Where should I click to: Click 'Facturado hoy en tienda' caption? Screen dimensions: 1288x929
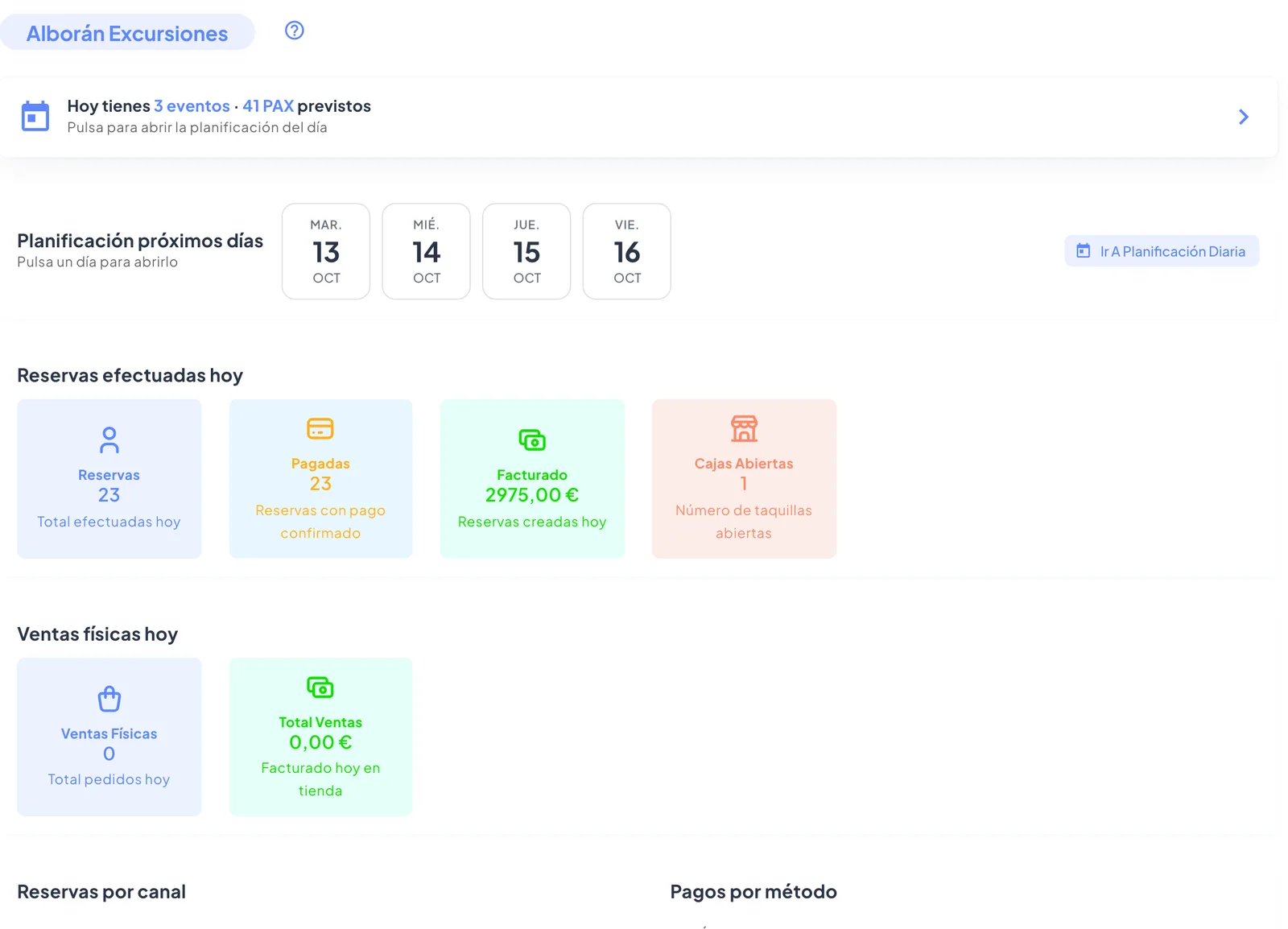pos(320,779)
